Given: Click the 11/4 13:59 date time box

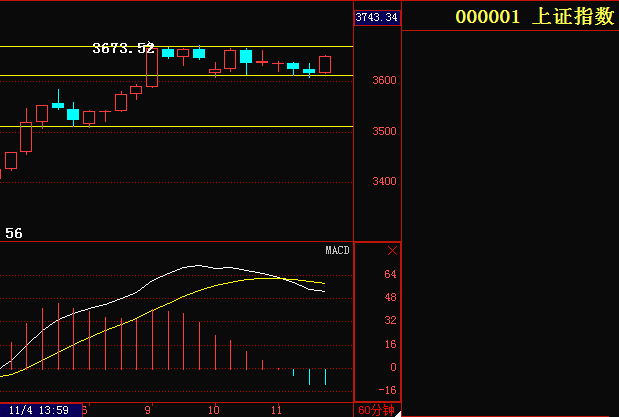Looking at the screenshot, I should pos(39,410).
